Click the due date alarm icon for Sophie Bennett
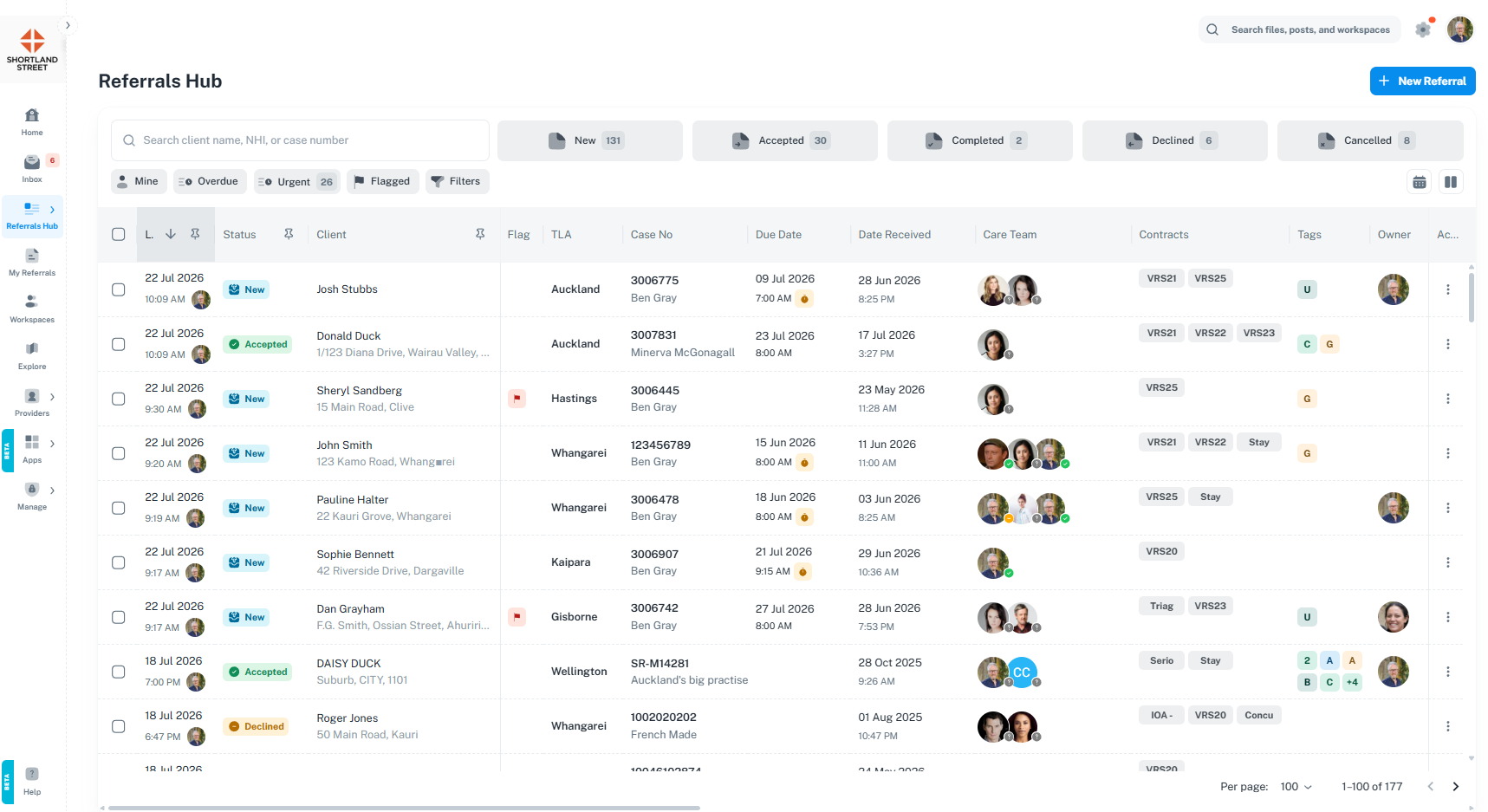The height and width of the screenshot is (812, 1488). [x=803, y=572]
